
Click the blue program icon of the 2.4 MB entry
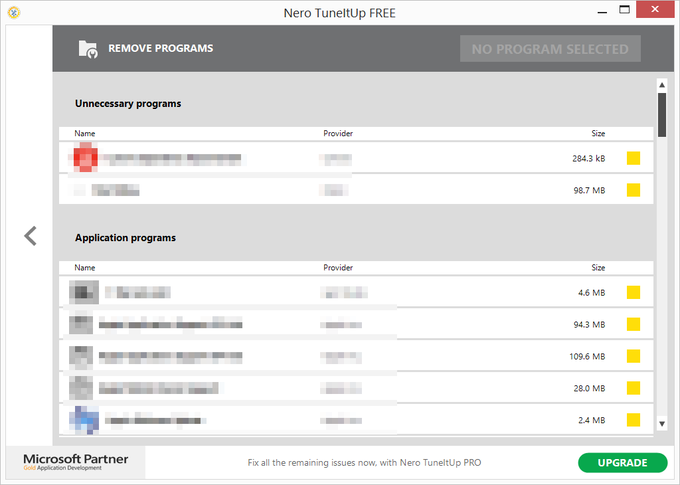click(83, 420)
